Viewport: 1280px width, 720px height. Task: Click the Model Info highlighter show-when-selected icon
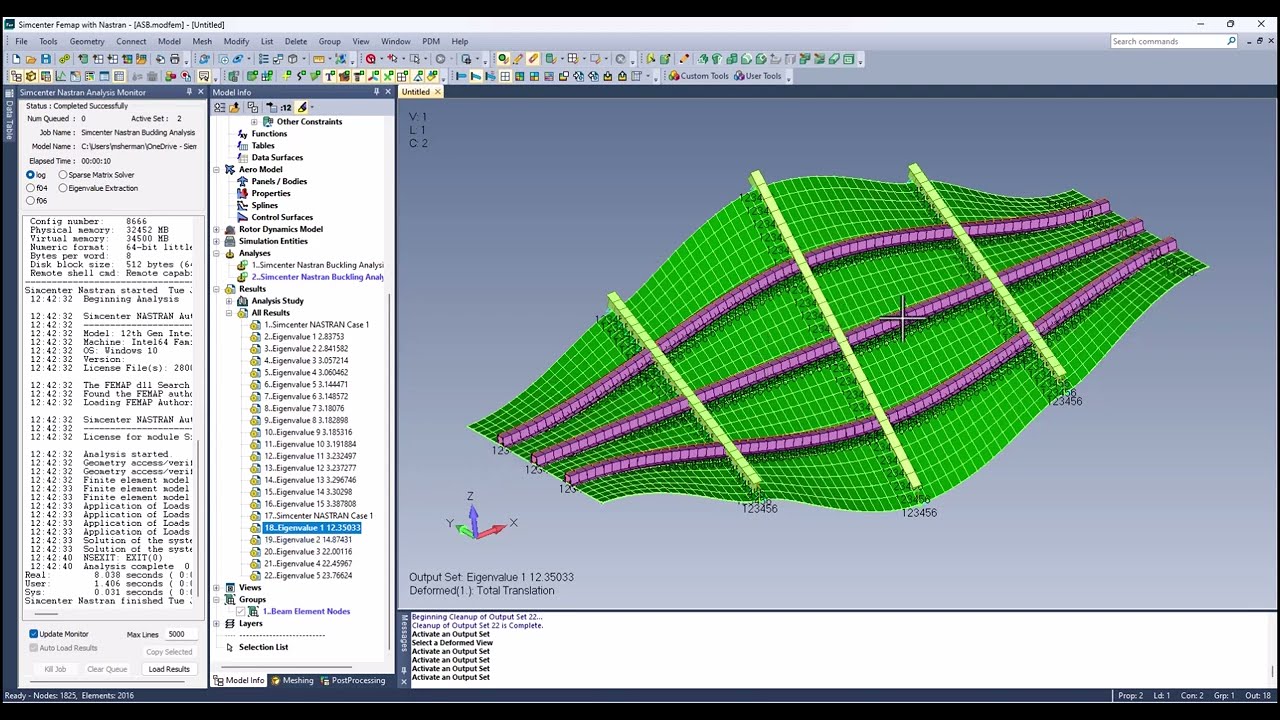[302, 107]
